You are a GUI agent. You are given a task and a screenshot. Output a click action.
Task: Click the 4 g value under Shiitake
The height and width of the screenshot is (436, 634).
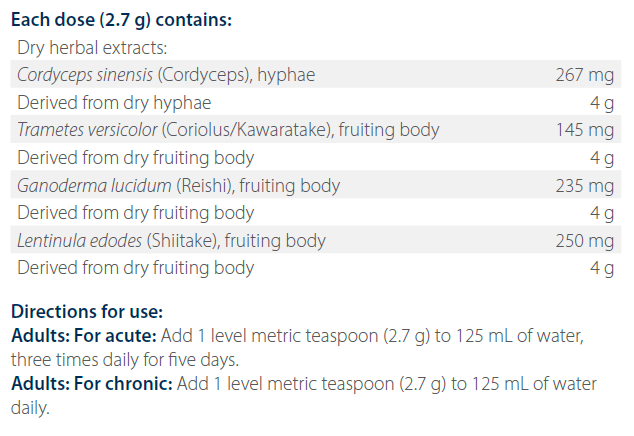coord(601,268)
